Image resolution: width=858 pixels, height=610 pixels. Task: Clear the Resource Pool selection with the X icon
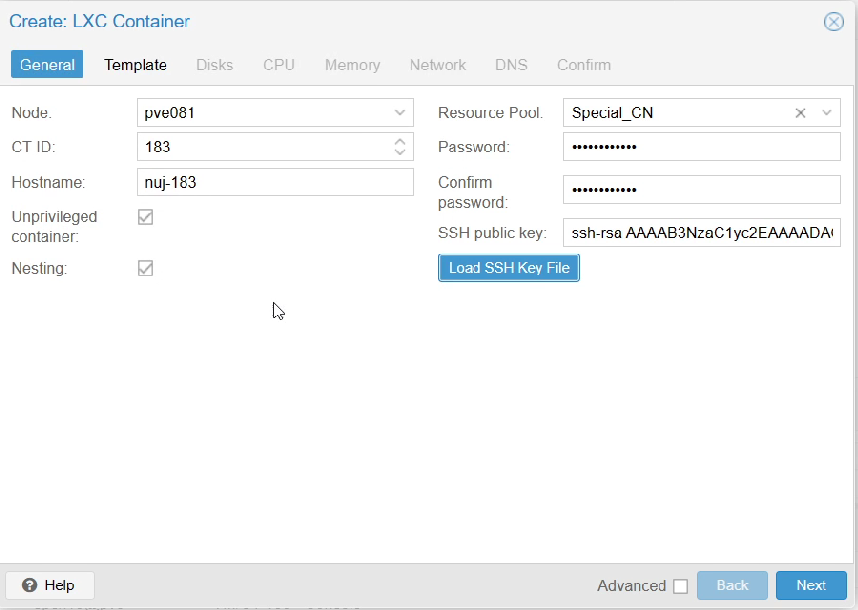[801, 112]
